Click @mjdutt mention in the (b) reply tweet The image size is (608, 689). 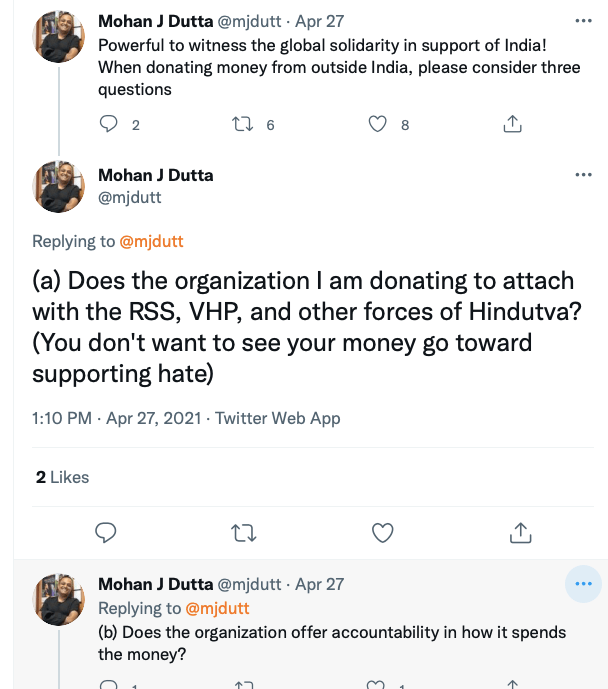217,608
